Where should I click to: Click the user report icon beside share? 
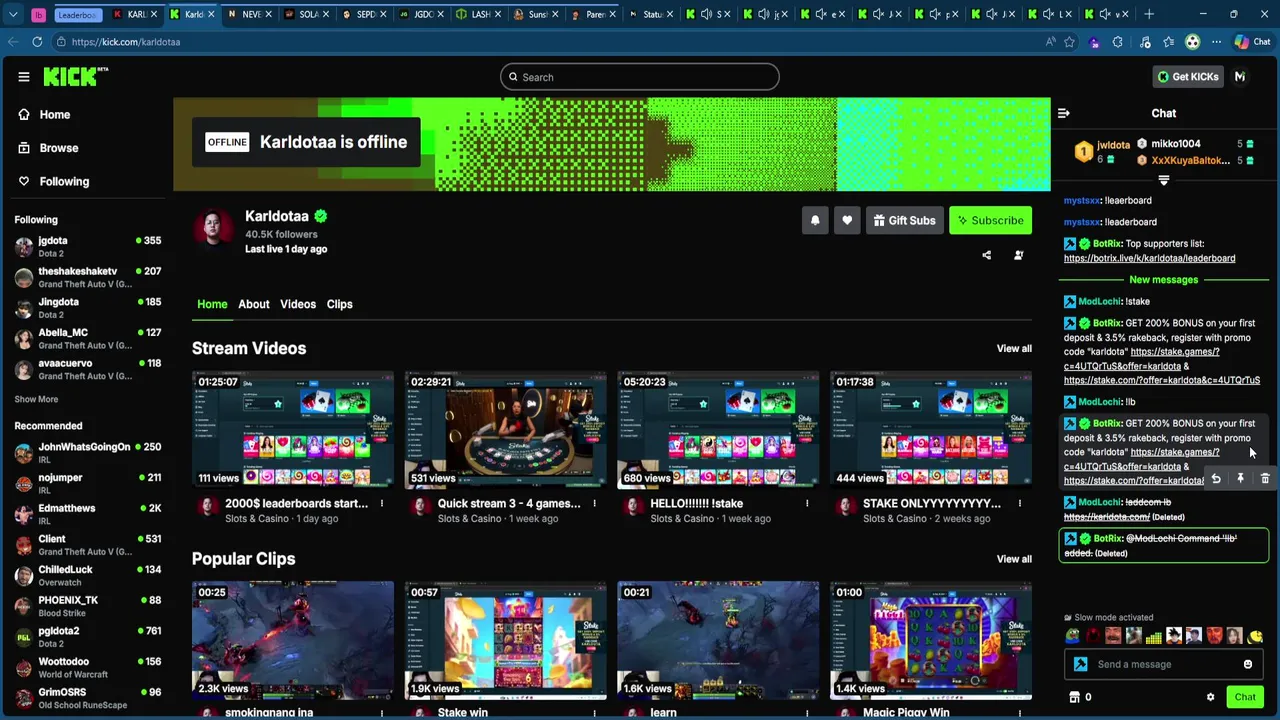click(x=1018, y=255)
